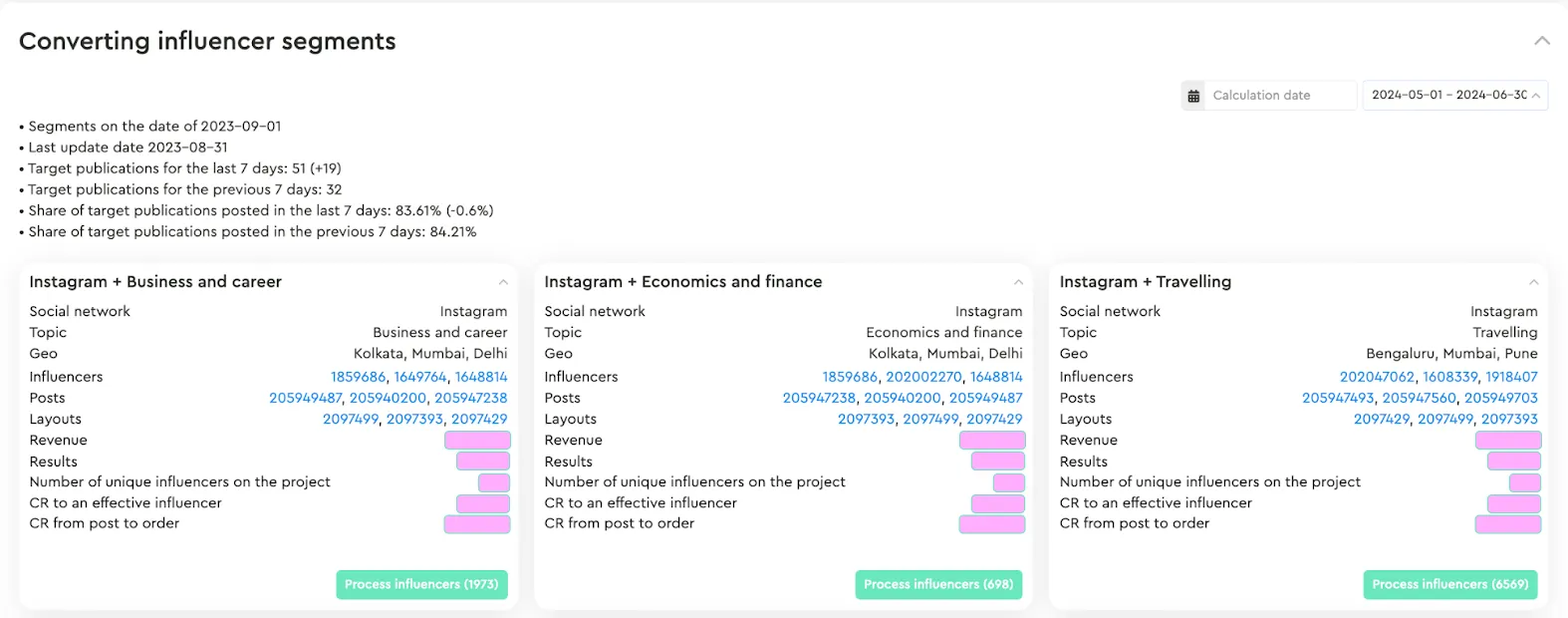This screenshot has height=618, width=1568.
Task: Click Process influencers (1973) button
Action: coord(421,584)
